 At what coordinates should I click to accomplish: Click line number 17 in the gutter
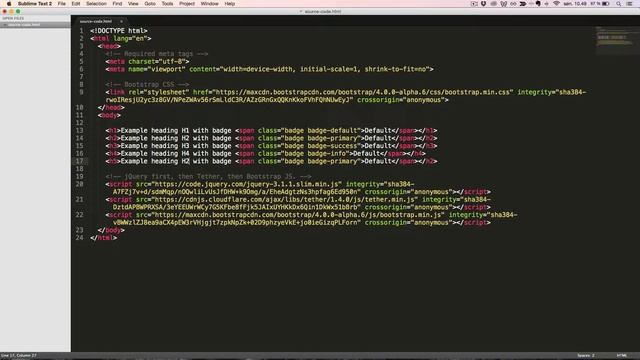point(80,161)
